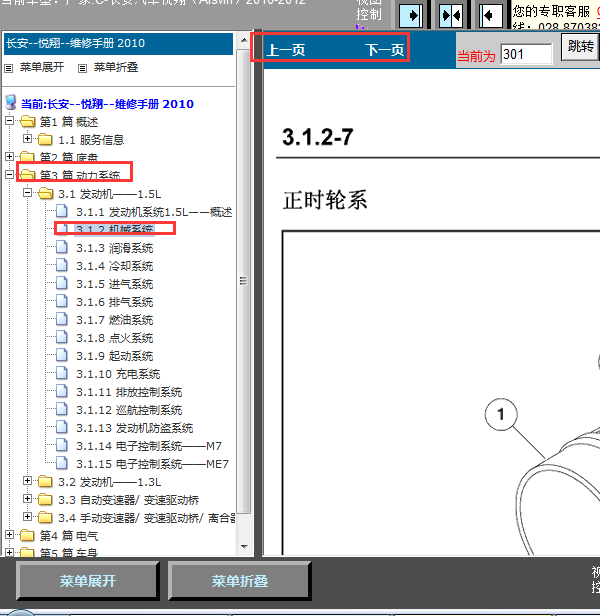Click the small icon beside top 菜单折叠

pyautogui.click(x=82, y=68)
